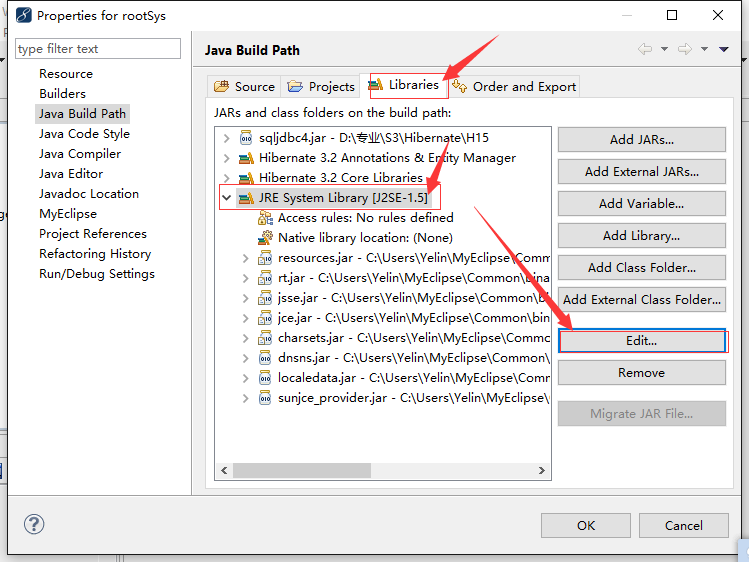749x562 pixels.
Task: Open the dialog view menu triangle
Action: click(724, 49)
